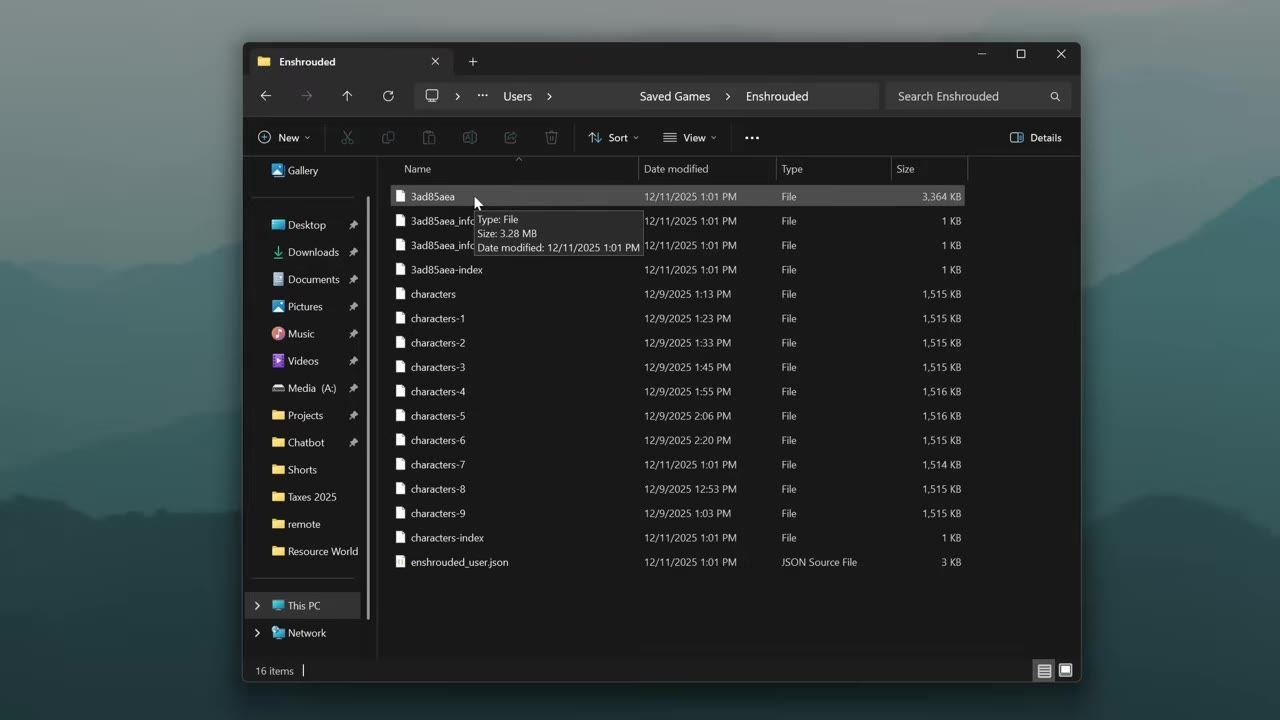Click Users in the breadcrumb path
Viewport: 1280px width, 720px height.
pos(517,97)
